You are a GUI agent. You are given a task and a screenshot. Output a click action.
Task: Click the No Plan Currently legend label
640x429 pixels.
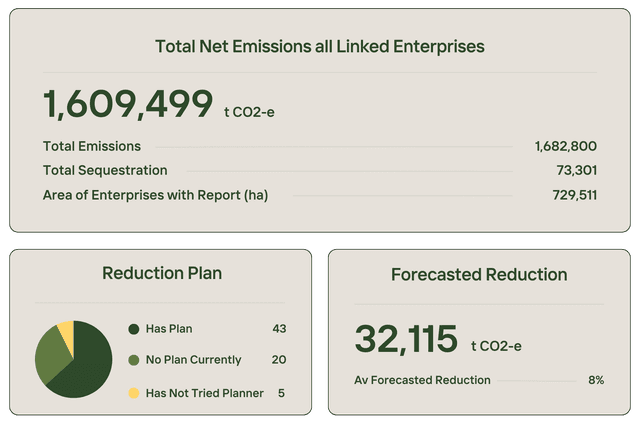click(x=193, y=360)
